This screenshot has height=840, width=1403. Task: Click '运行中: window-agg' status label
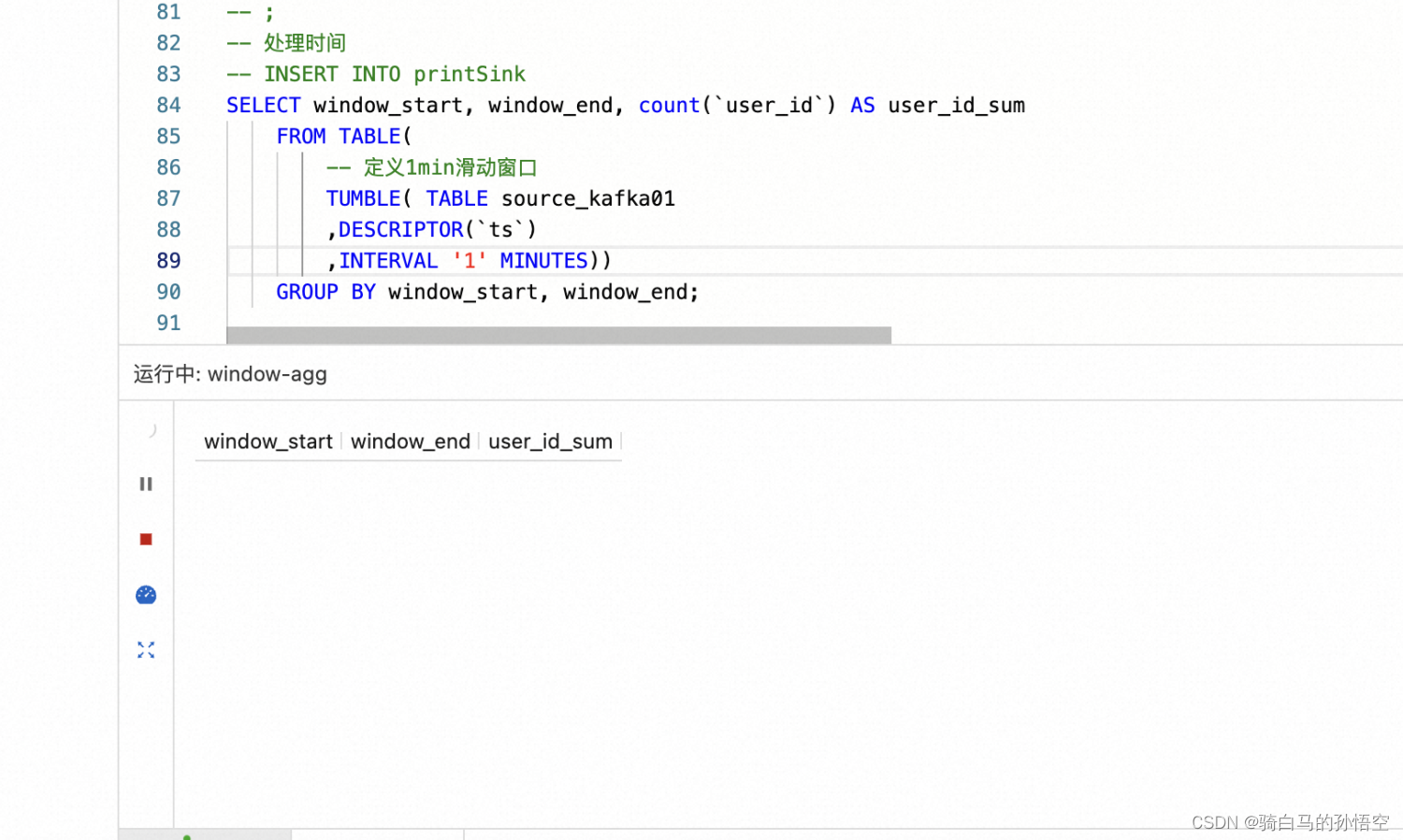point(230,374)
